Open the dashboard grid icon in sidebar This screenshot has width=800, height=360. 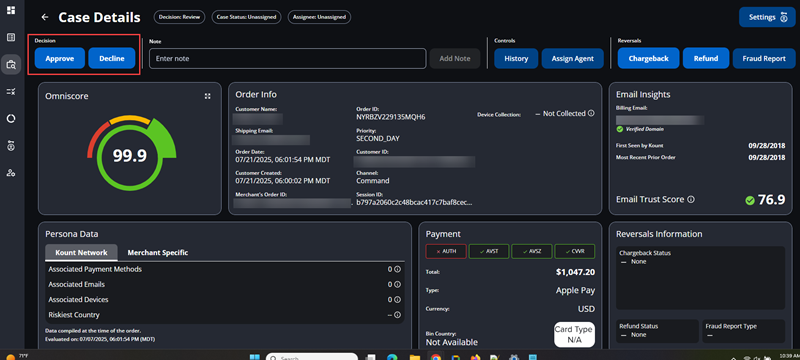click(x=11, y=10)
